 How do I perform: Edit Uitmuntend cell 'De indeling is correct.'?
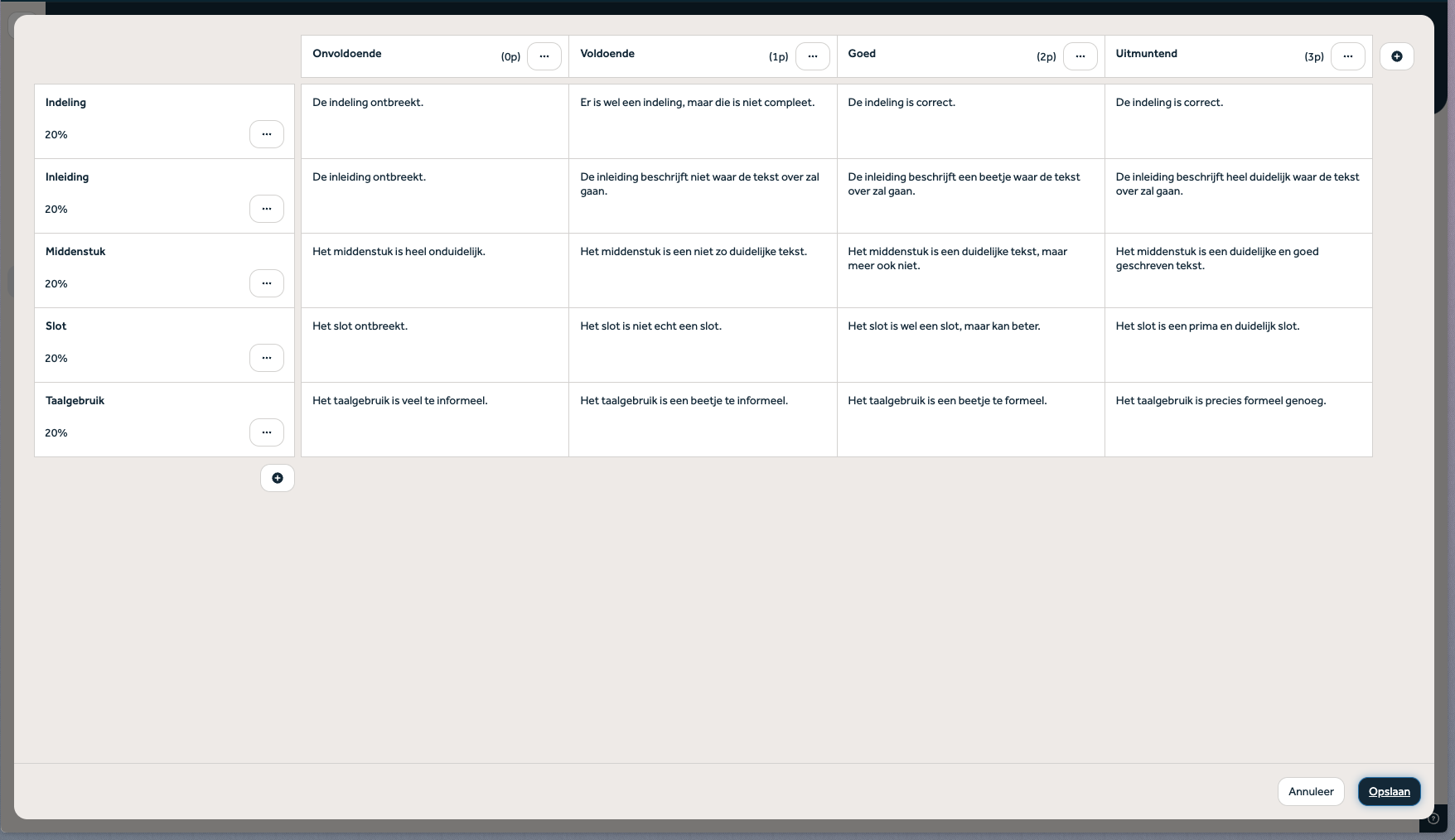coord(1239,122)
